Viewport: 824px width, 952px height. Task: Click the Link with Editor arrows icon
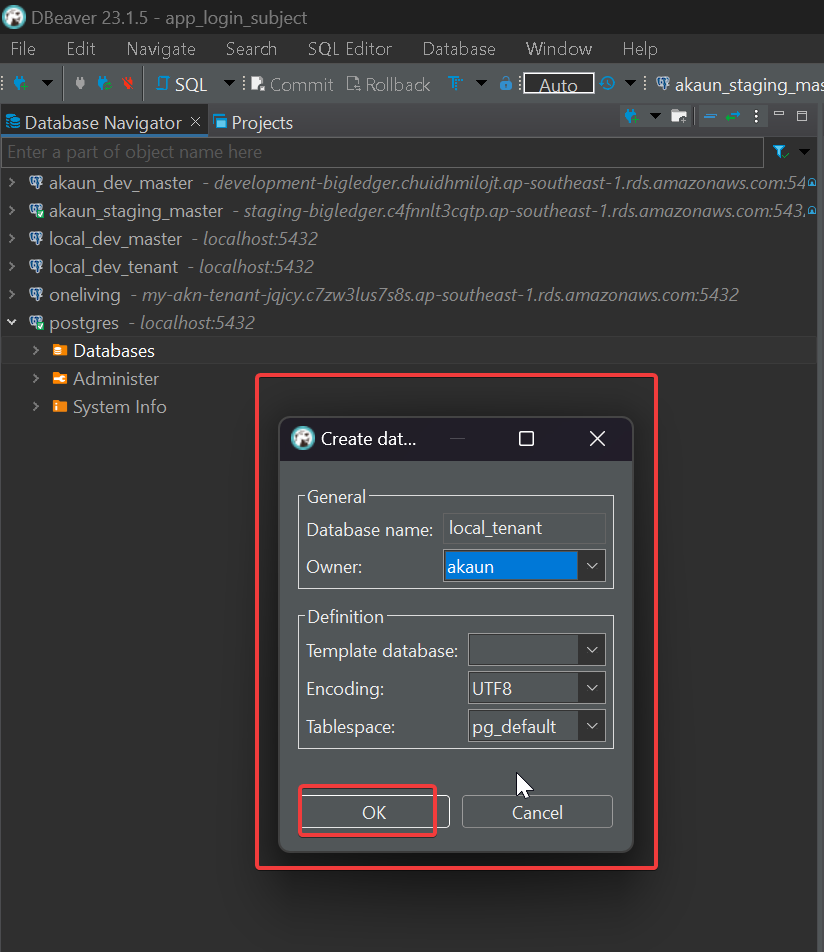pos(733,117)
